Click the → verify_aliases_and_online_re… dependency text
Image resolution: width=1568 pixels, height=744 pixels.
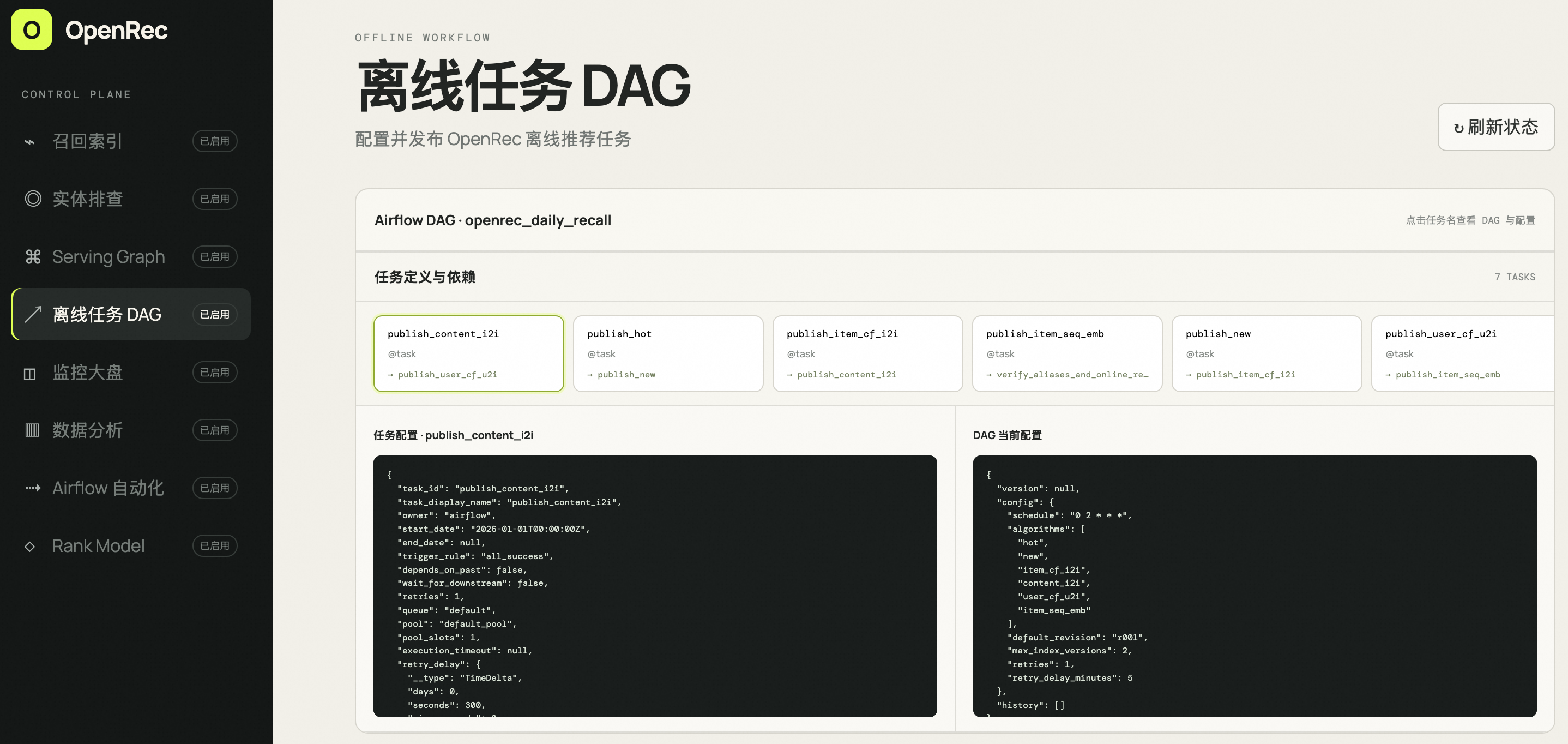coord(1068,374)
